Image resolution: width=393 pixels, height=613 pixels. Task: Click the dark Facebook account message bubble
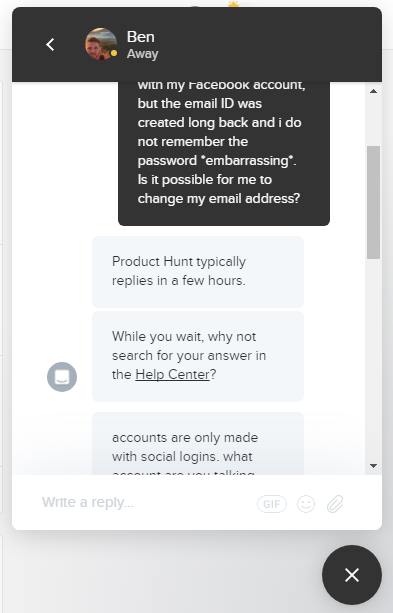click(224, 153)
